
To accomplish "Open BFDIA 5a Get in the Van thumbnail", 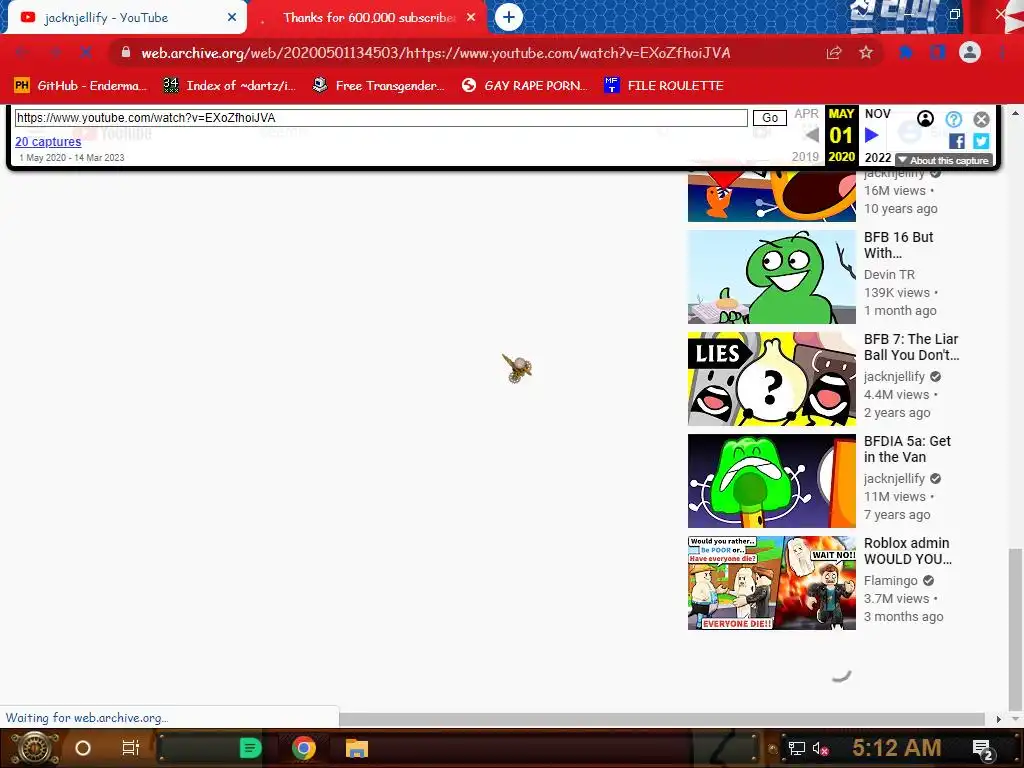I will (771, 481).
